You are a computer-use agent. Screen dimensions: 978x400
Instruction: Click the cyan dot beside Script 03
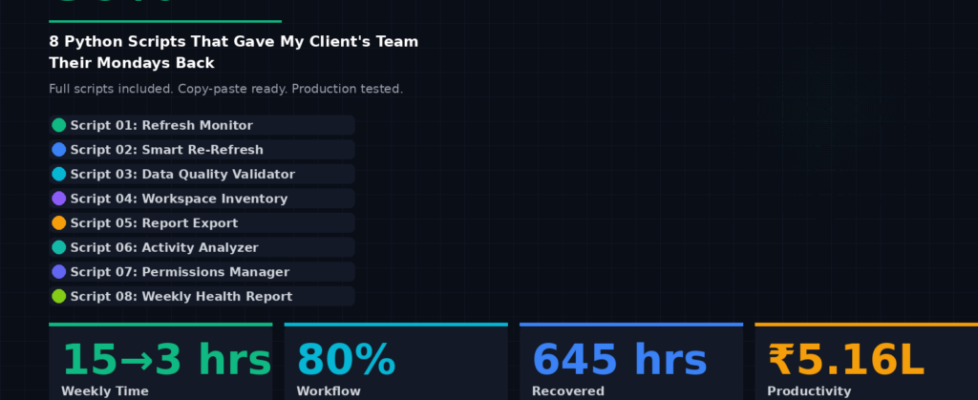(x=59, y=174)
